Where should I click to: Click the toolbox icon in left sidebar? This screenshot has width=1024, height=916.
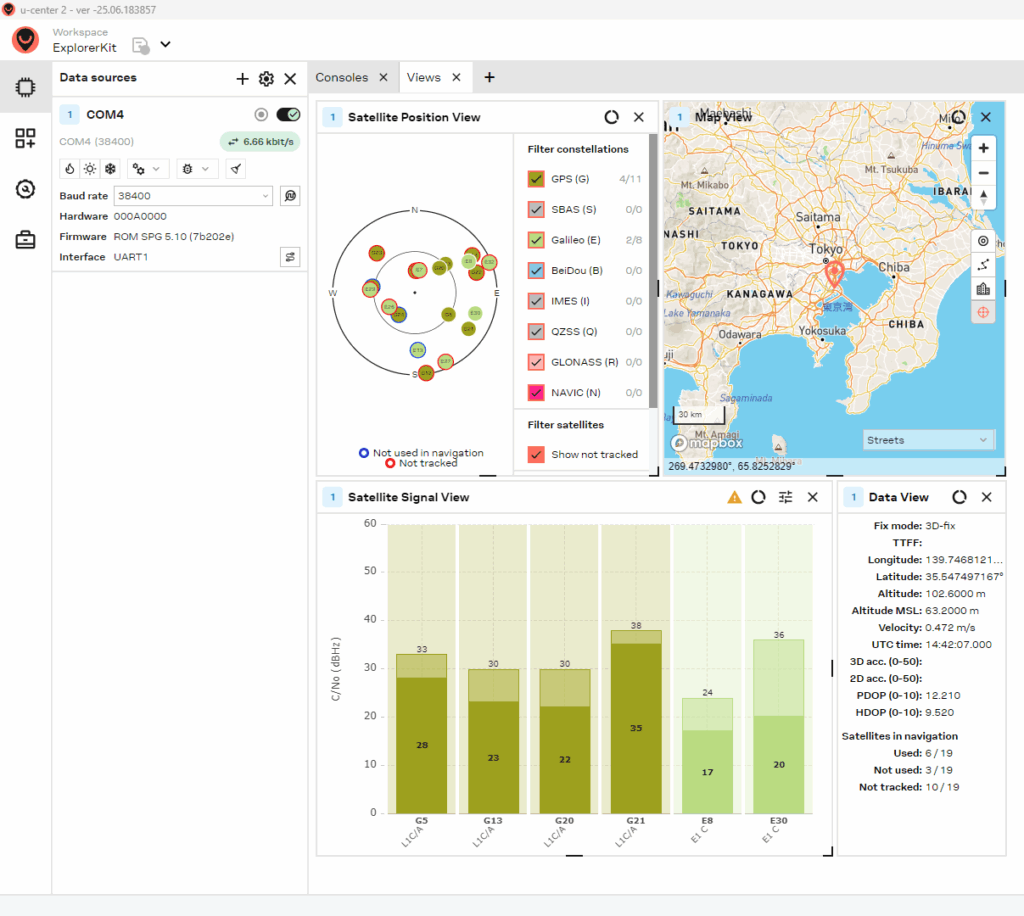[25, 240]
